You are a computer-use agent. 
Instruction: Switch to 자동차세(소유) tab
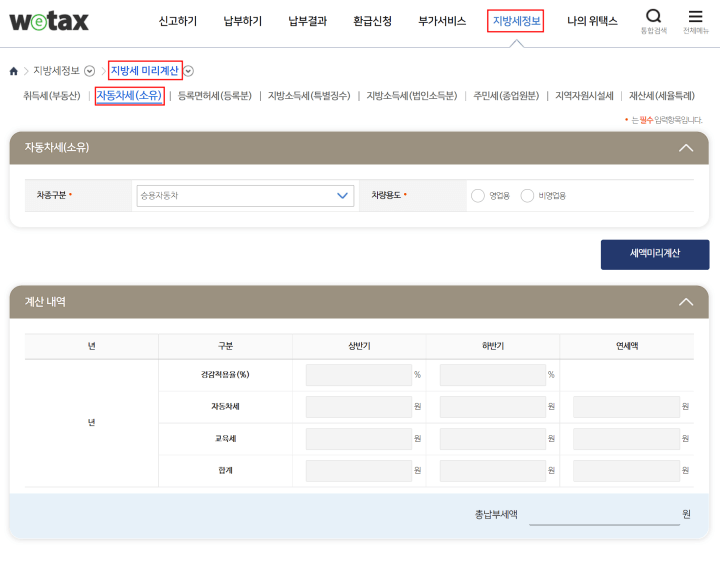129,95
